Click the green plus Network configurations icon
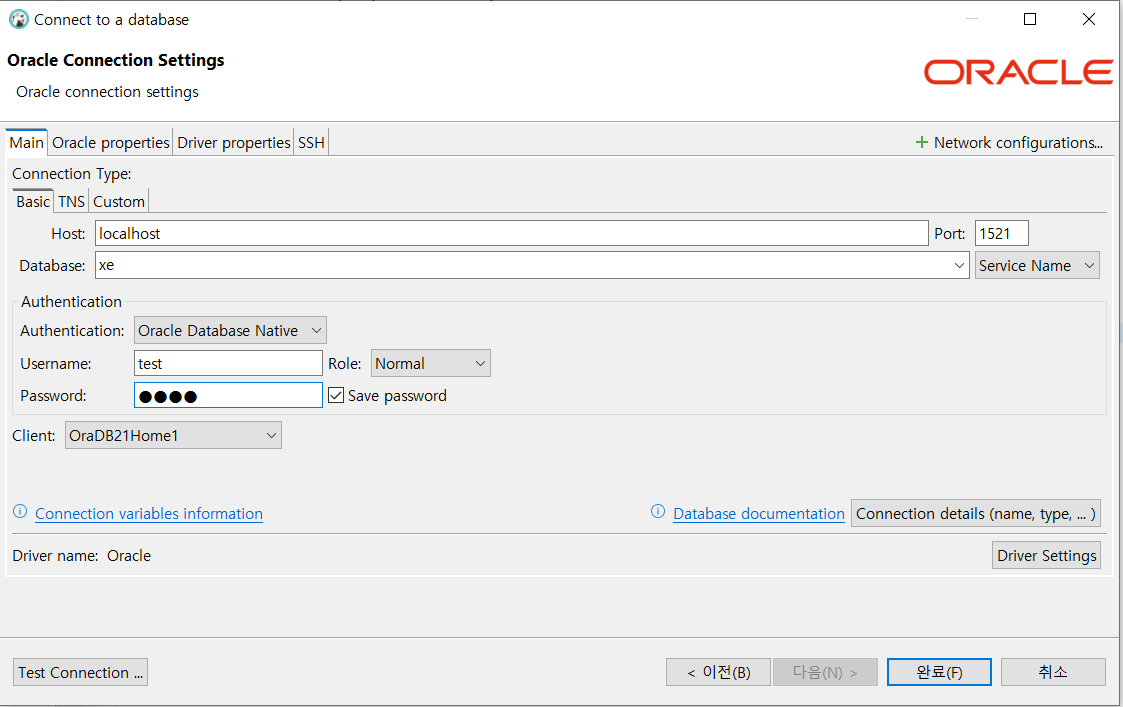Screen dimensions: 1123x707 922,143
